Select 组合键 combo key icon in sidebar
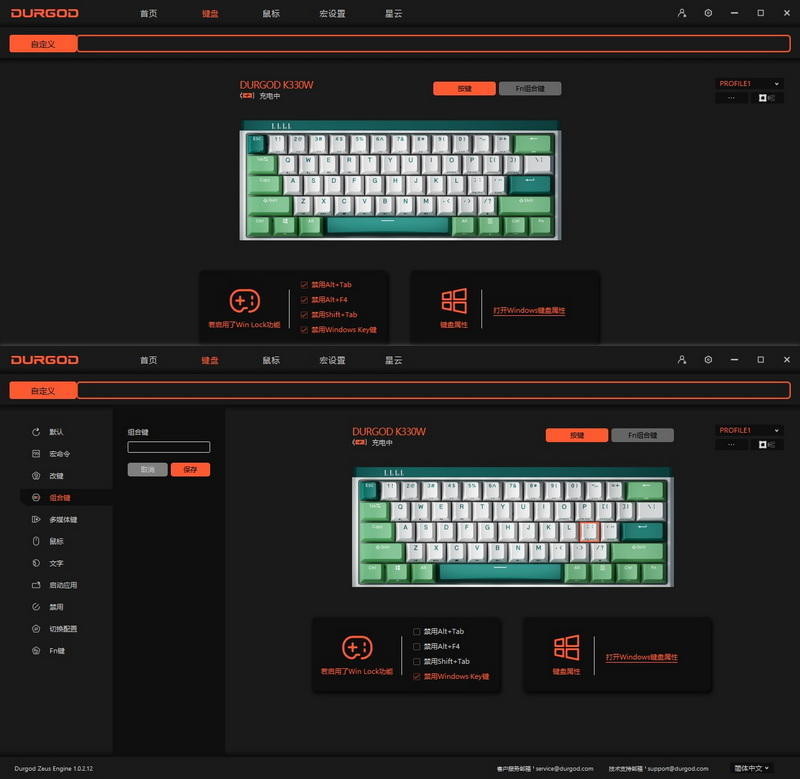Image resolution: width=800 pixels, height=779 pixels. (36, 497)
